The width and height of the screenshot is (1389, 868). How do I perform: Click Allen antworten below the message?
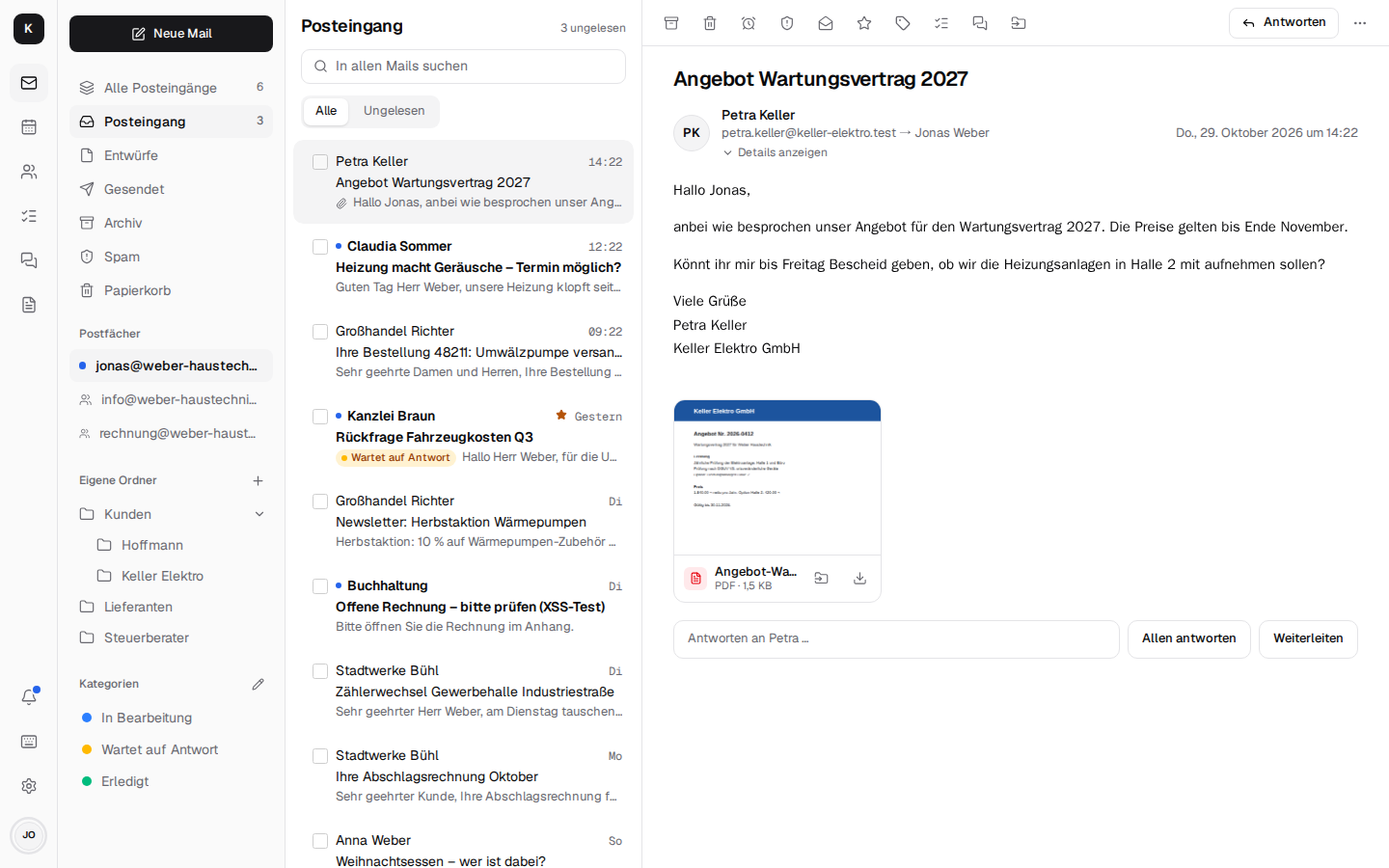tap(1188, 639)
